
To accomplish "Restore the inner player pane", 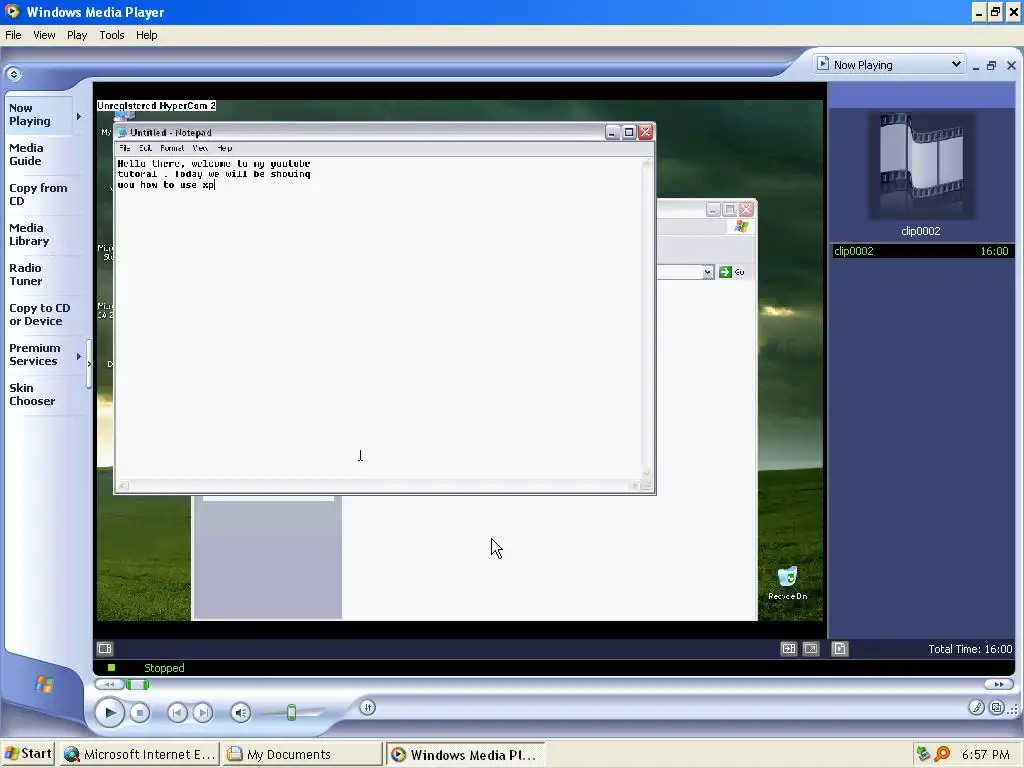I will (991, 65).
